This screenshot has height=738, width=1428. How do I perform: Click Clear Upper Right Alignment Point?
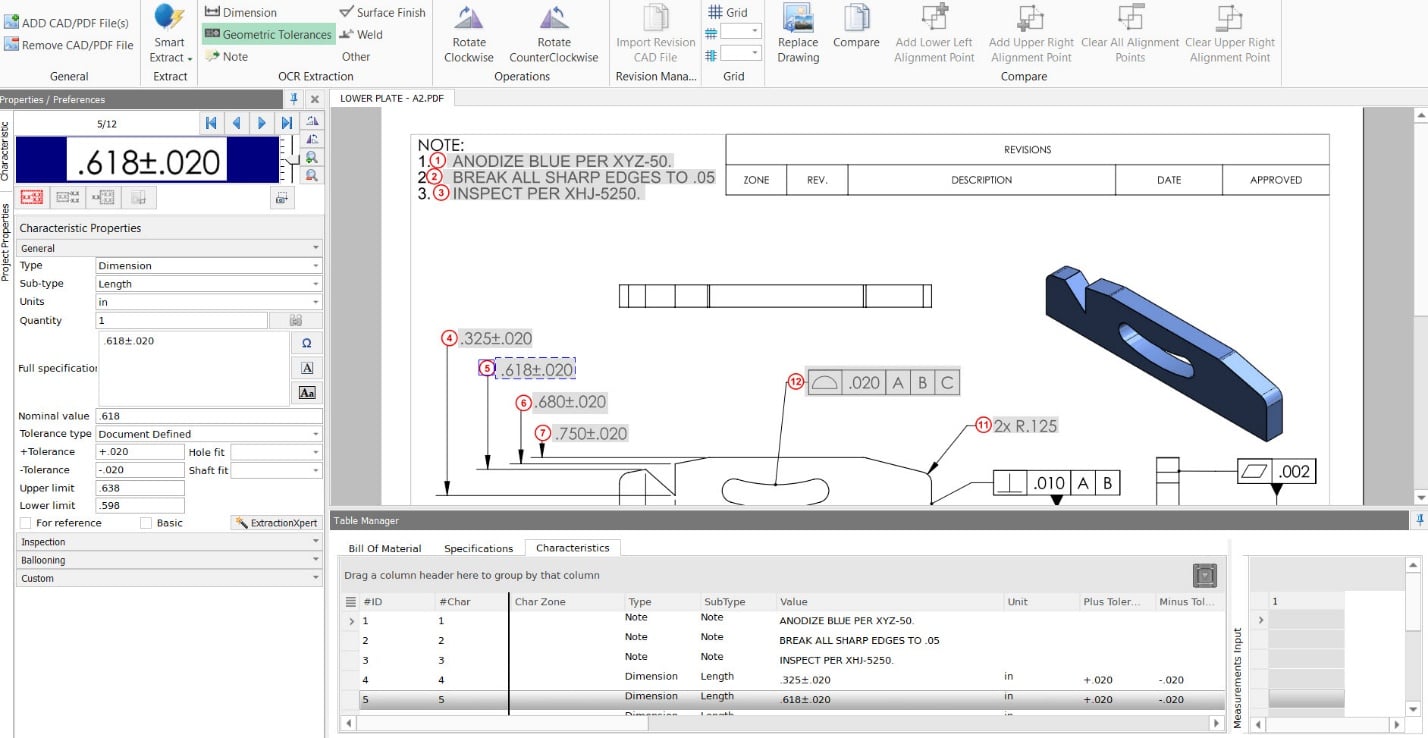click(x=1230, y=34)
